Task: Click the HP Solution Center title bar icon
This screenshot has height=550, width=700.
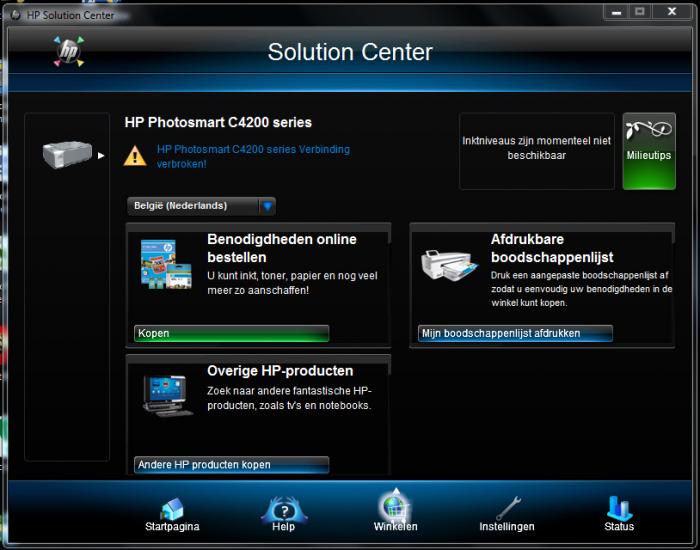Action: click(x=16, y=15)
